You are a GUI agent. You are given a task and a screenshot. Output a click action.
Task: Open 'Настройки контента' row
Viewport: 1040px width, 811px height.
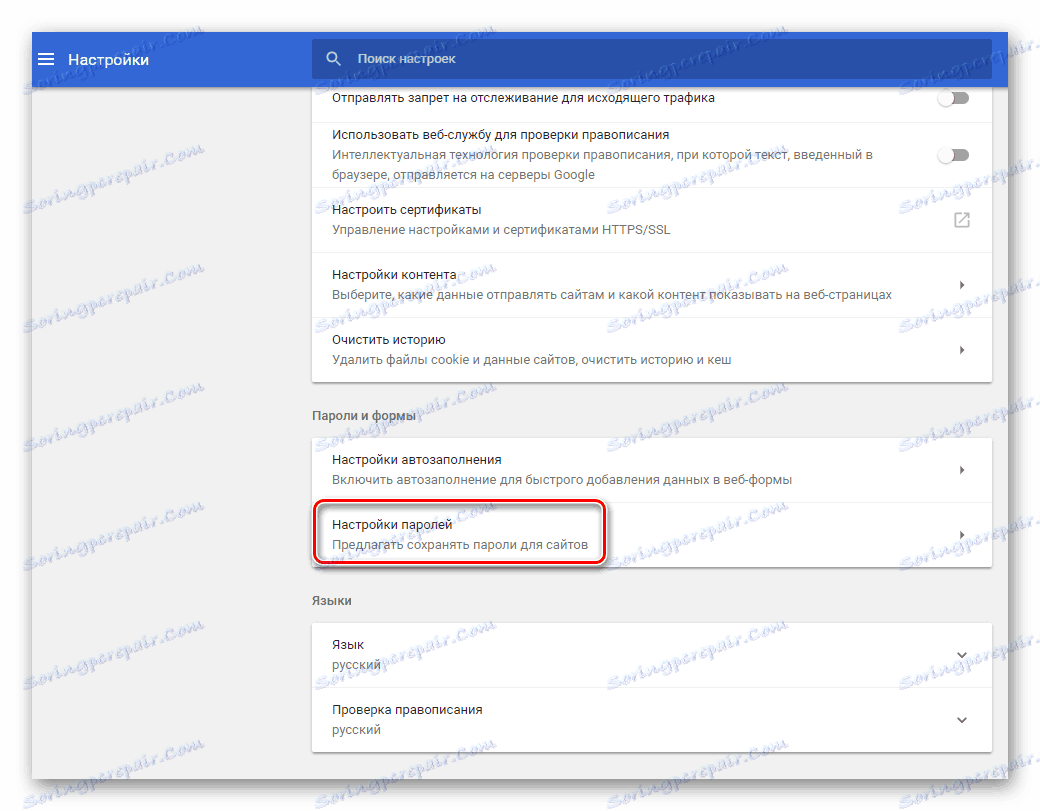tap(651, 285)
